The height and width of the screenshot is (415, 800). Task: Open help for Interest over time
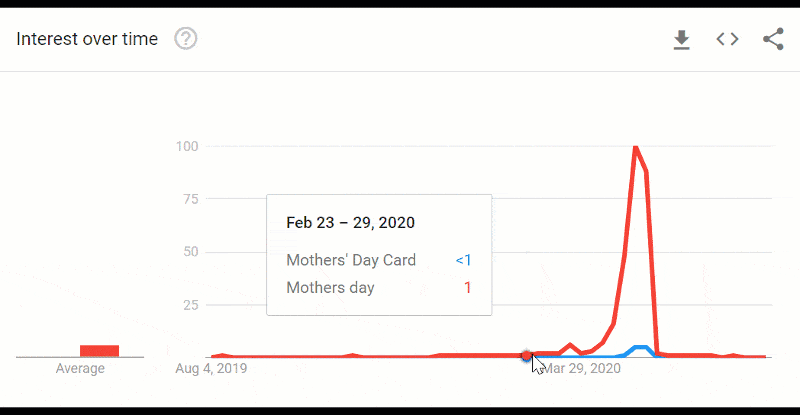click(x=186, y=39)
